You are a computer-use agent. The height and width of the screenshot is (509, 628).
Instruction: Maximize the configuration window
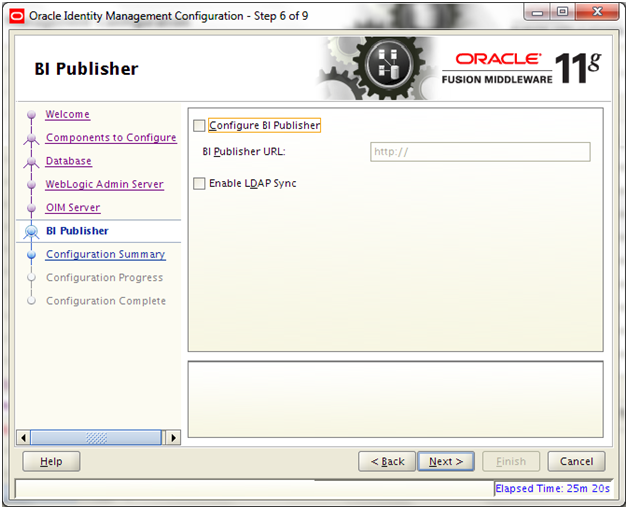562,12
